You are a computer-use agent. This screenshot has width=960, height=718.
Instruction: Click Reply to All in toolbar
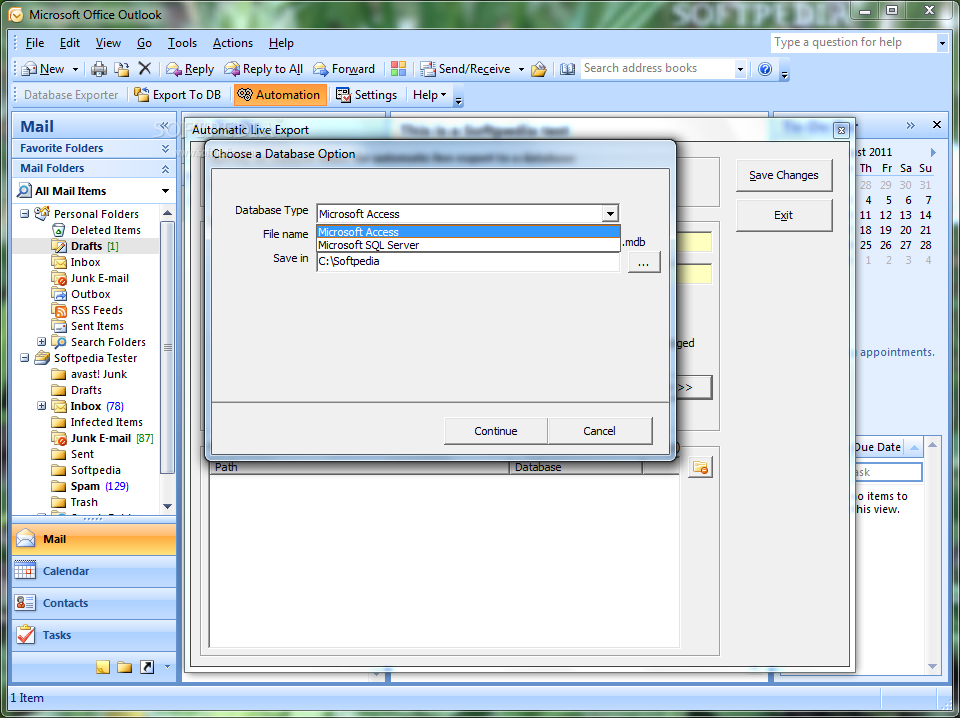pos(264,69)
